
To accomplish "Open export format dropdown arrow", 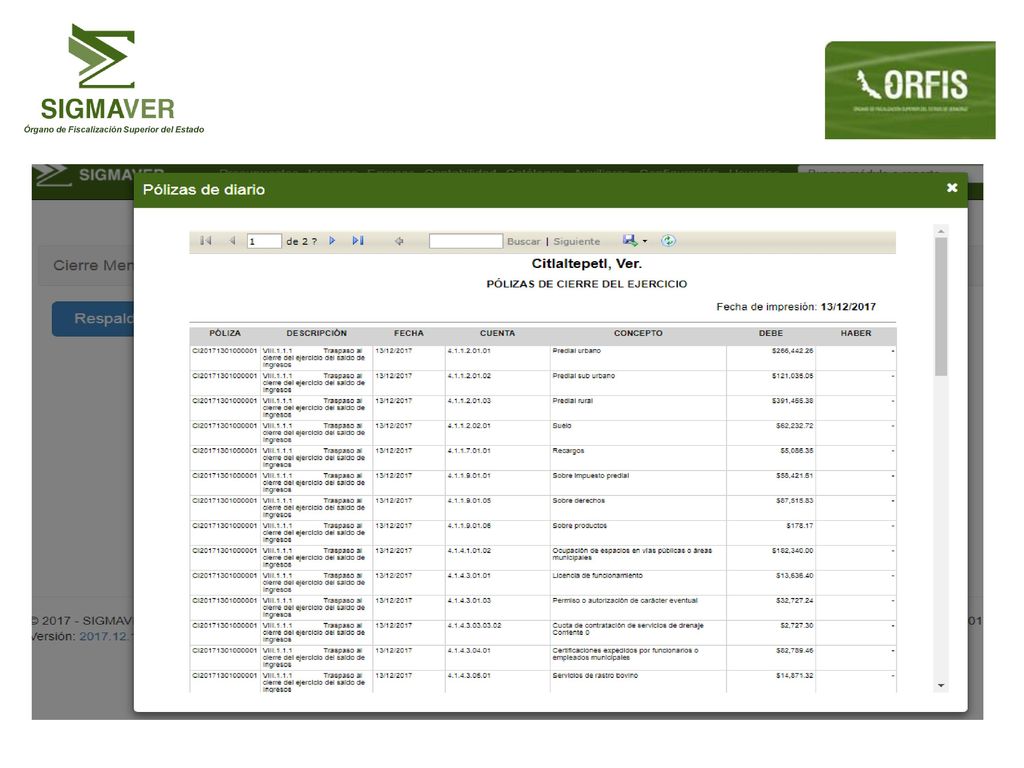I will [645, 241].
